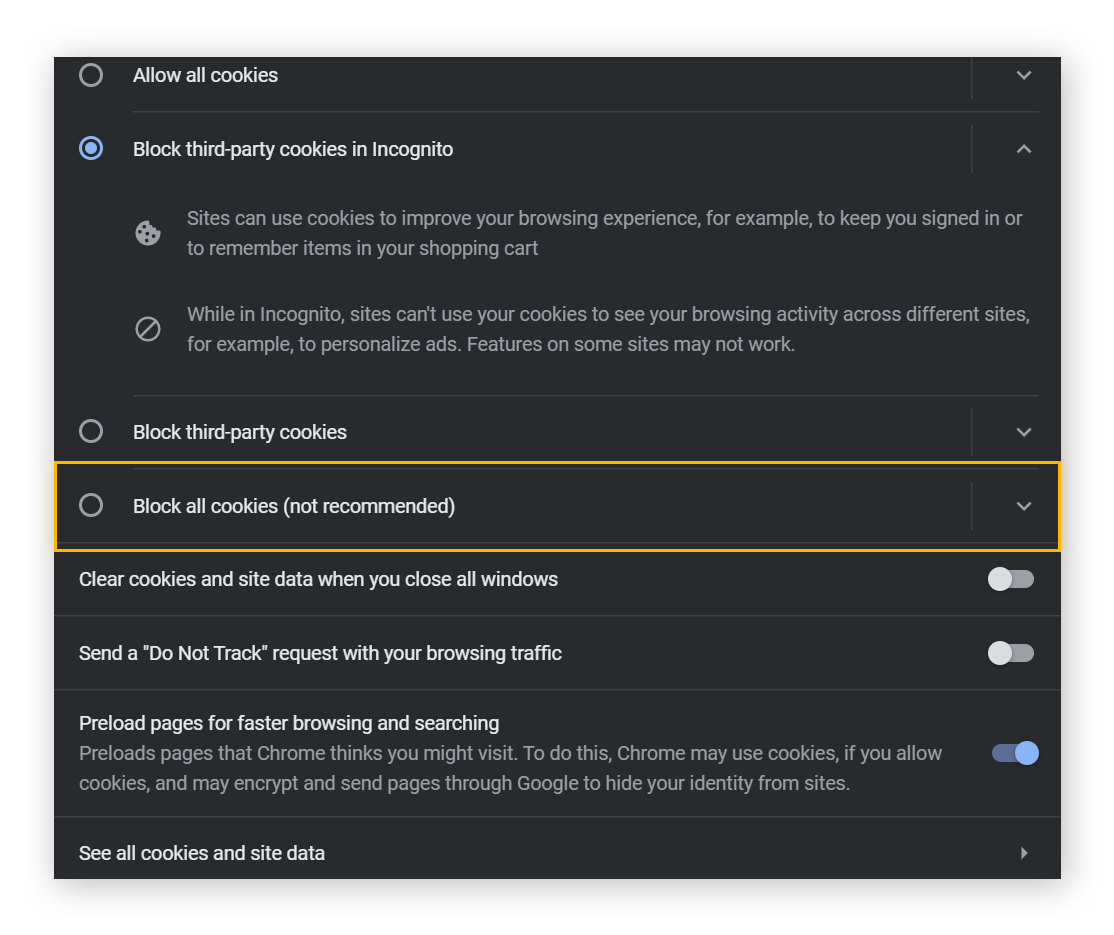1114x935 pixels.
Task: Click the blocked circle icon beside Incognito text
Action: 148,328
